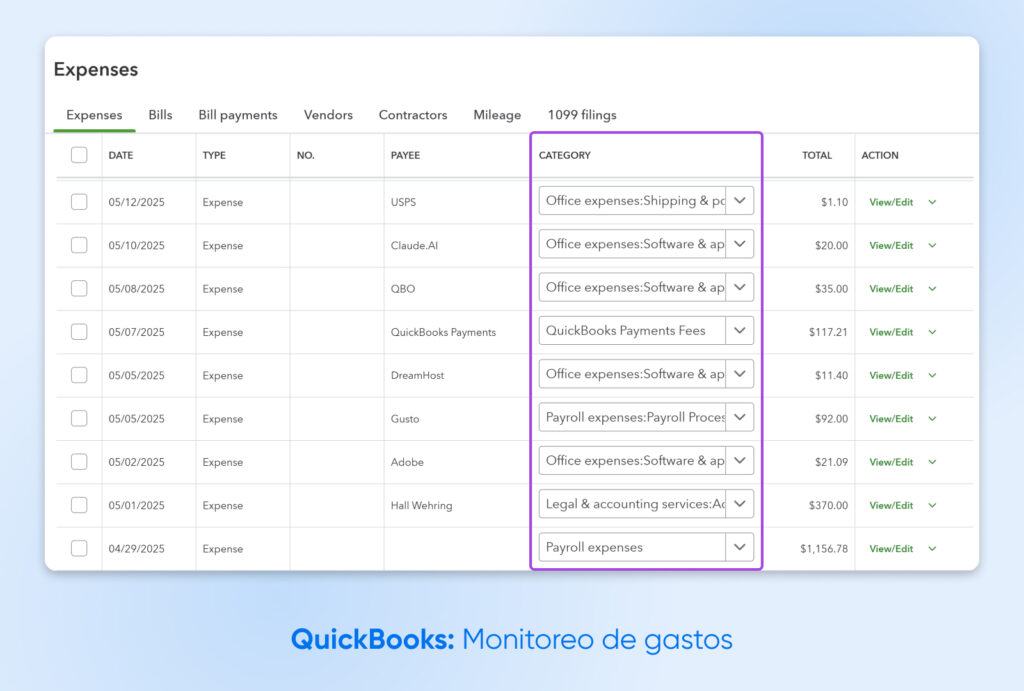The height and width of the screenshot is (691, 1024).
Task: Check the Hall Wehring expense row
Action: click(x=79, y=505)
